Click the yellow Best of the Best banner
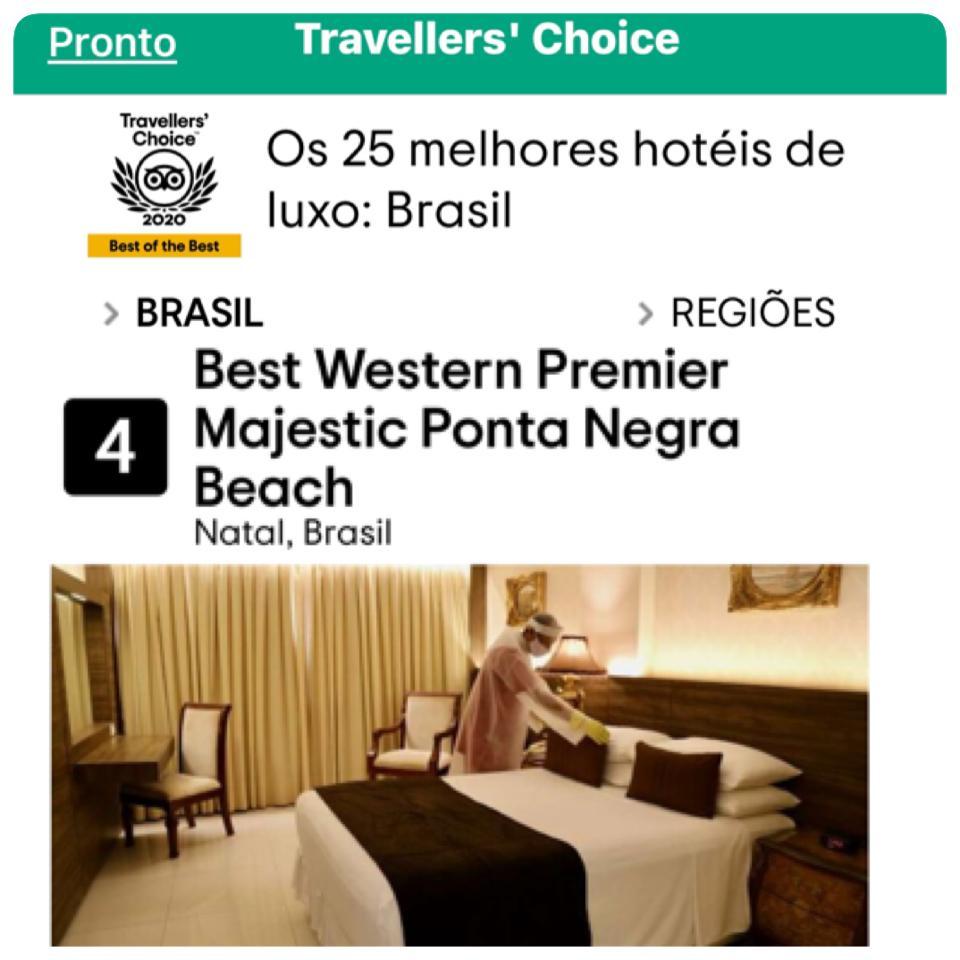This screenshot has width=960, height=960. click(x=164, y=246)
